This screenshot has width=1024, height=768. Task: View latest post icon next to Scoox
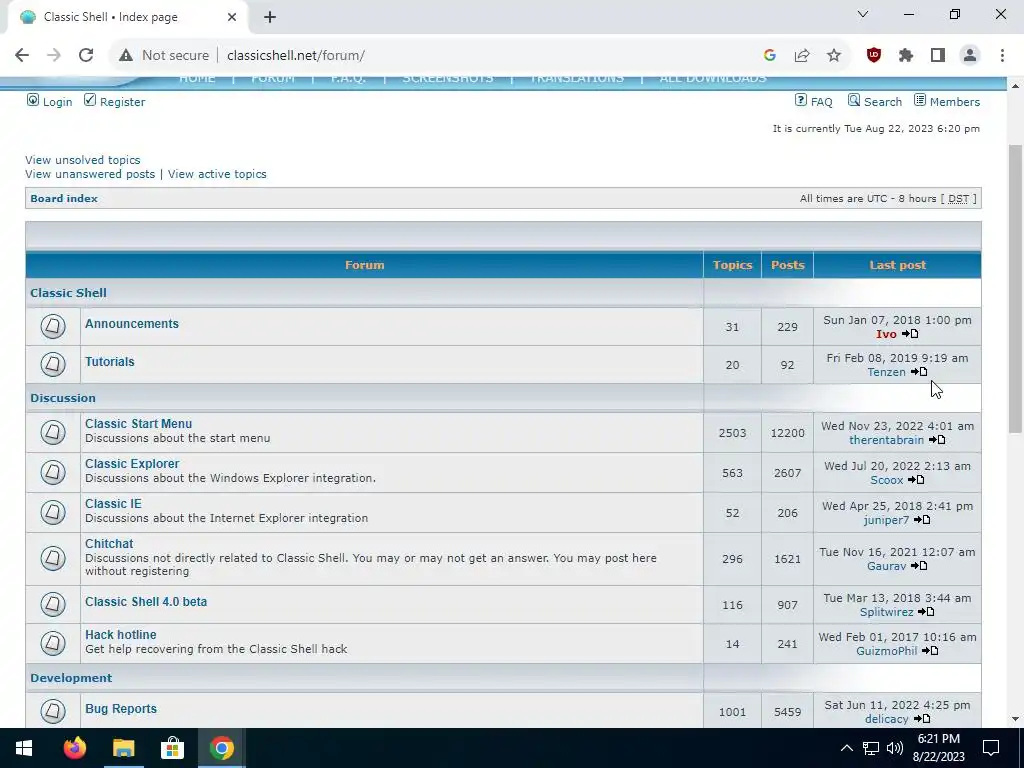coord(916,479)
